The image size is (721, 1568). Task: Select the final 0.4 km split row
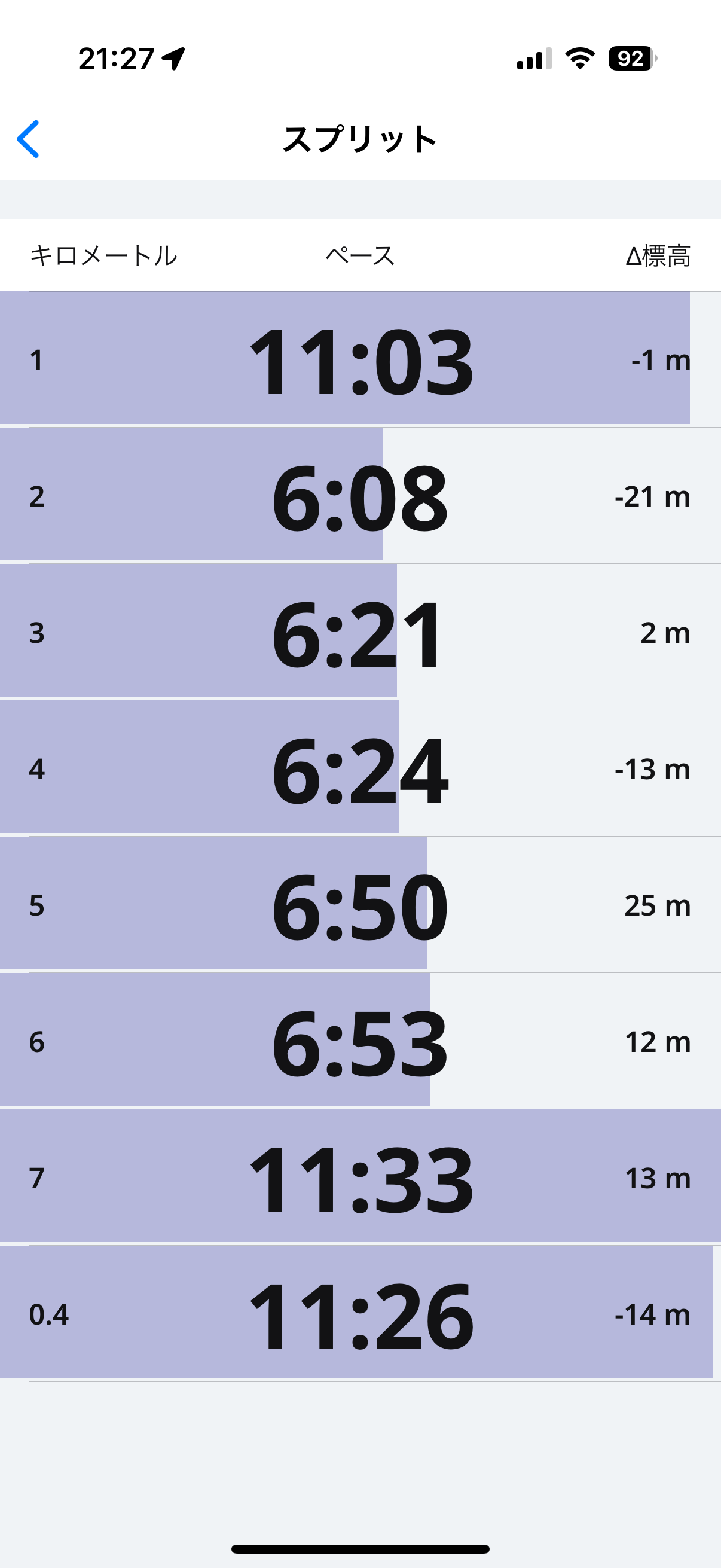360,1315
